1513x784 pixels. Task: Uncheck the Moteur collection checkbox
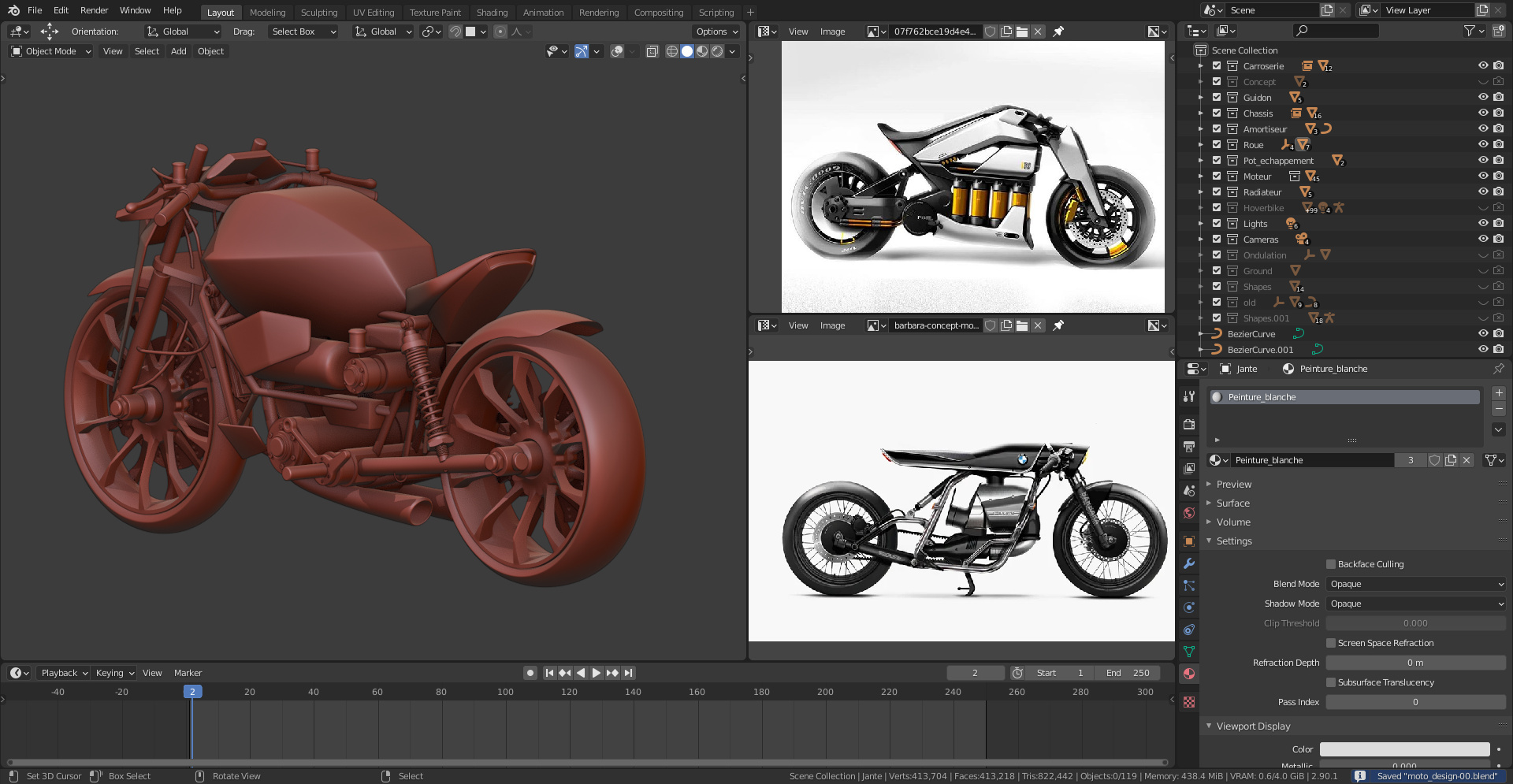[1217, 176]
